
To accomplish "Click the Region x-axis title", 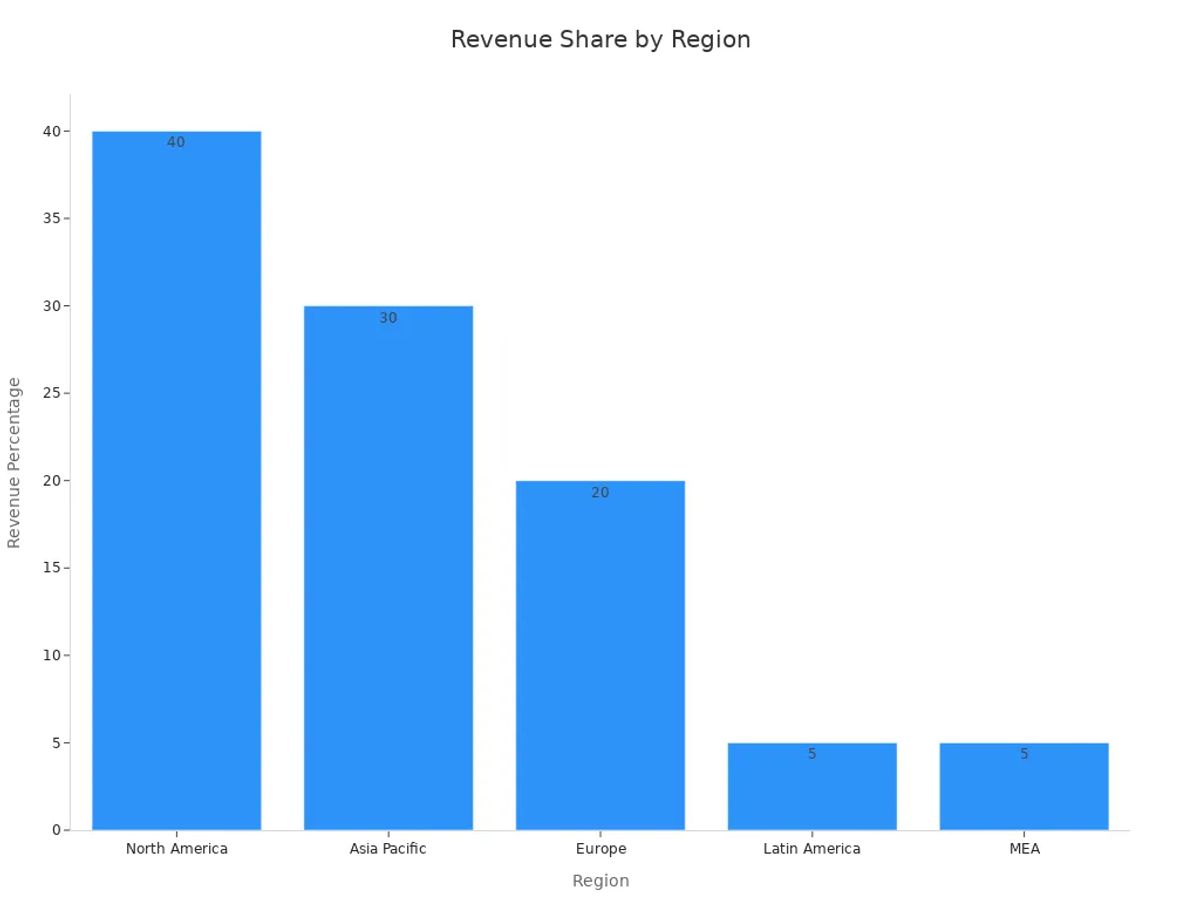I will [x=600, y=881].
